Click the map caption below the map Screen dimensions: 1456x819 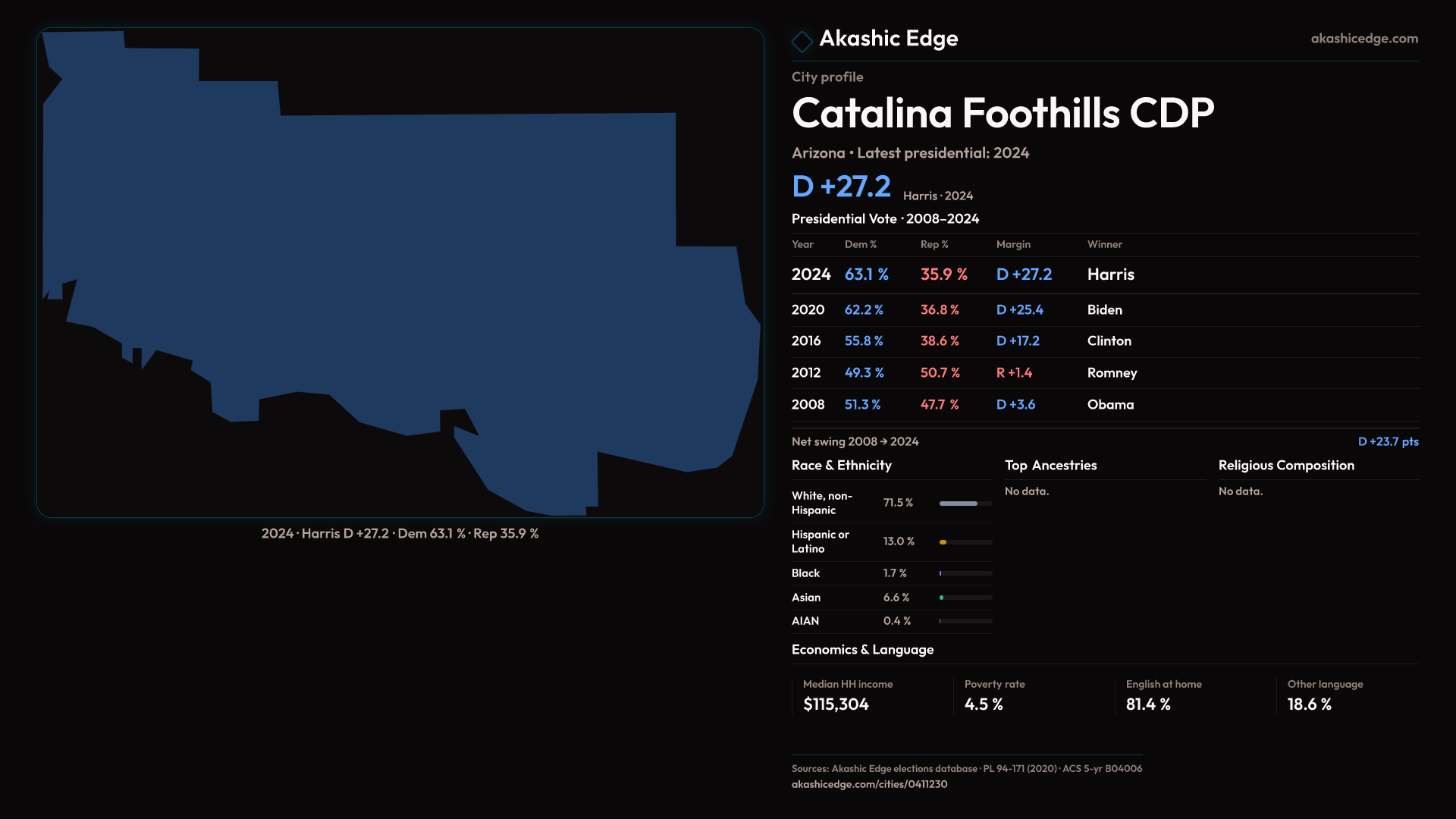(400, 534)
